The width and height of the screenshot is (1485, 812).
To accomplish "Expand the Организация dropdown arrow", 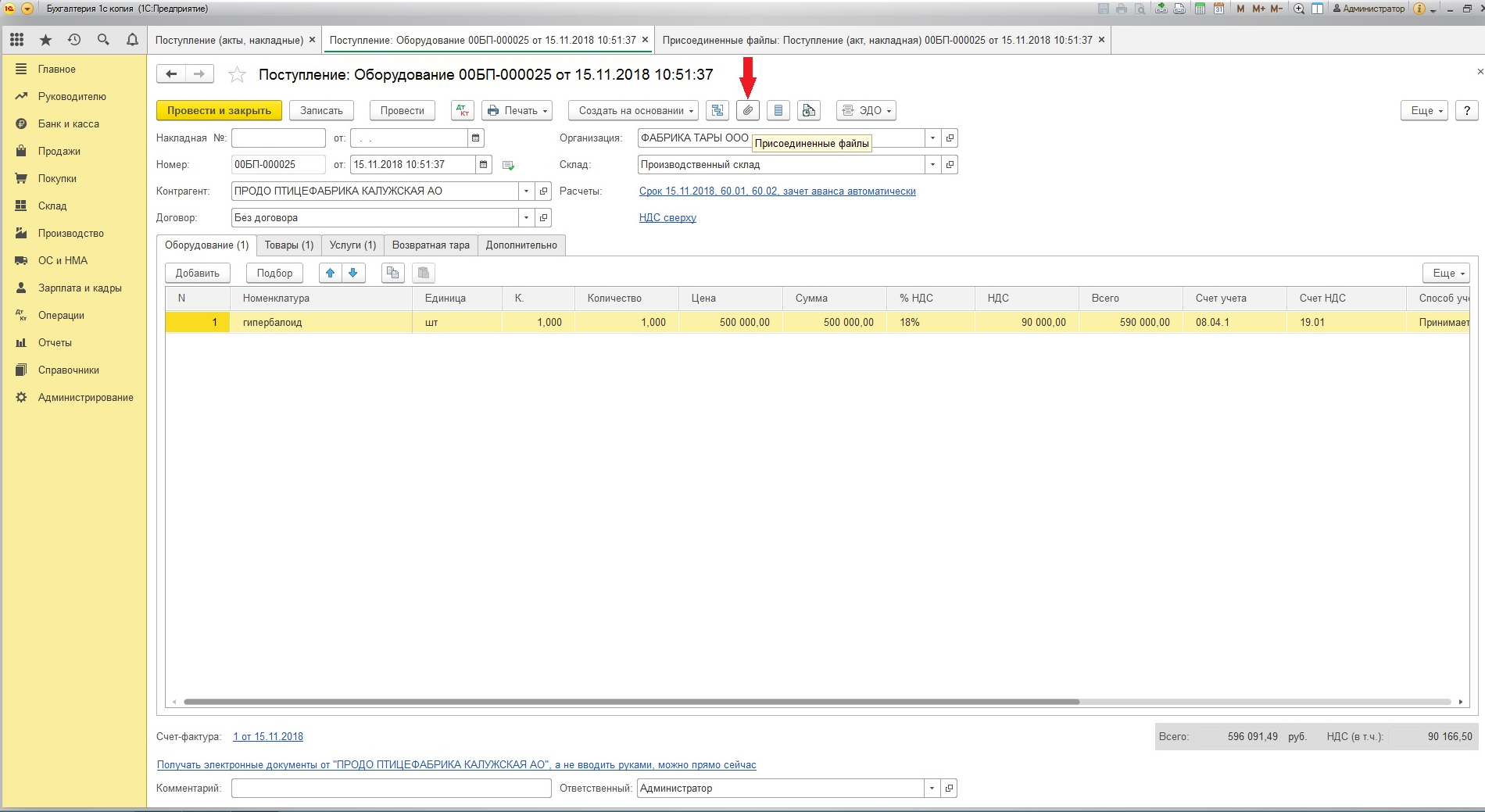I will click(932, 138).
